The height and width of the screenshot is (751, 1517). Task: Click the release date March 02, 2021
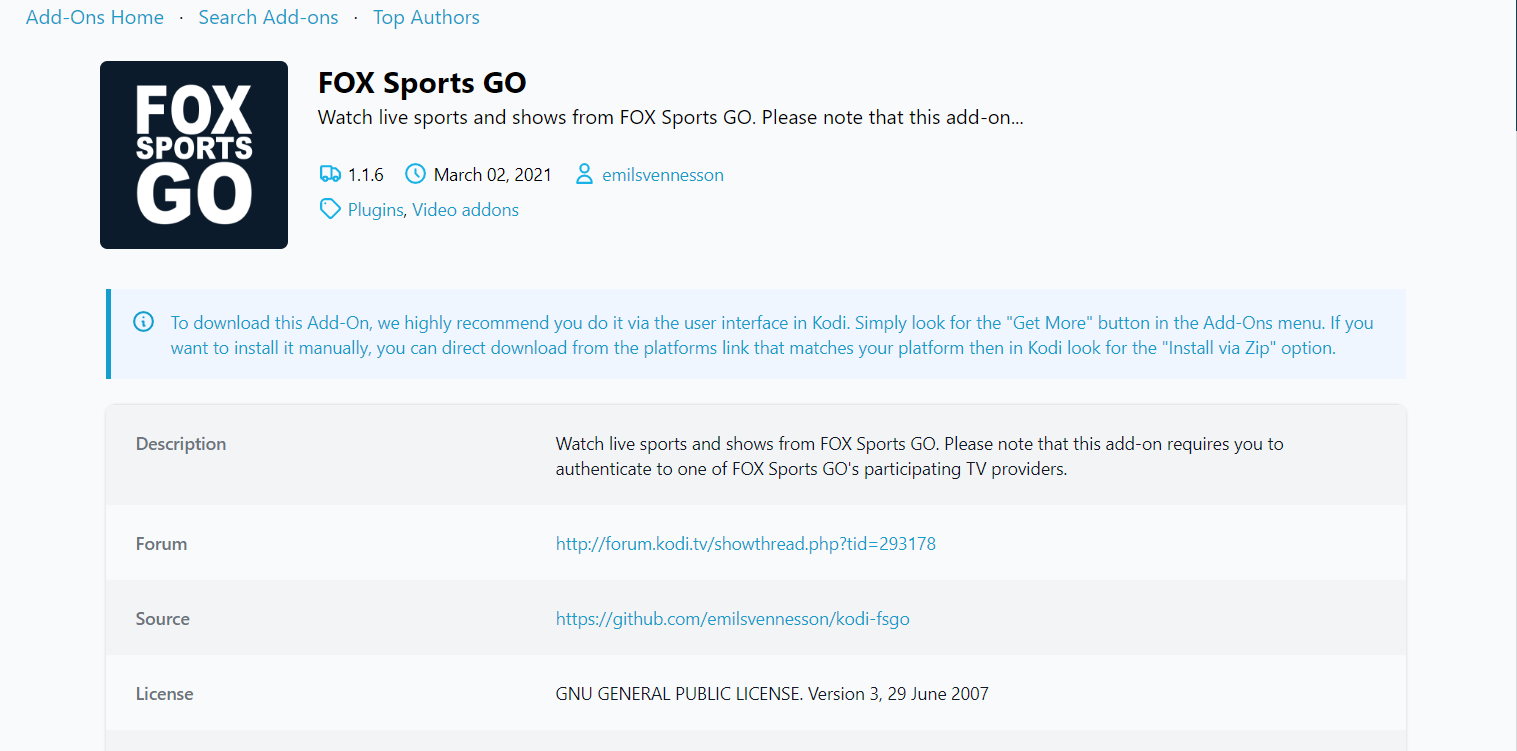click(491, 173)
